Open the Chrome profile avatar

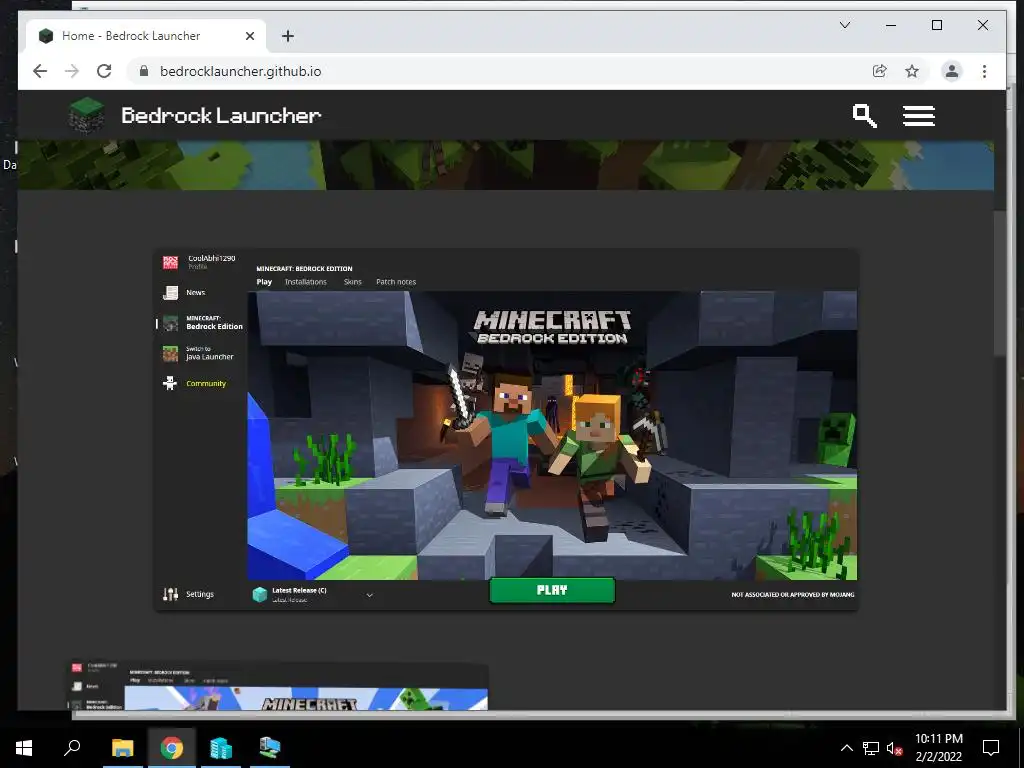click(x=952, y=71)
